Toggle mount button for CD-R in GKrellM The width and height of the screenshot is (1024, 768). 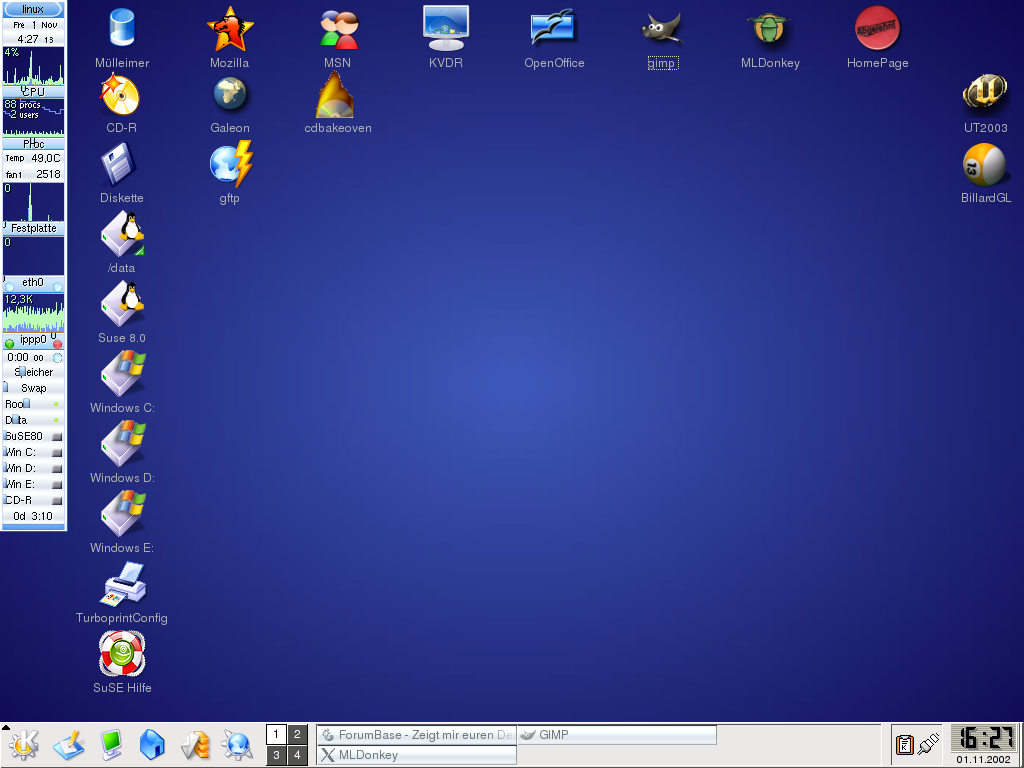coord(57,500)
